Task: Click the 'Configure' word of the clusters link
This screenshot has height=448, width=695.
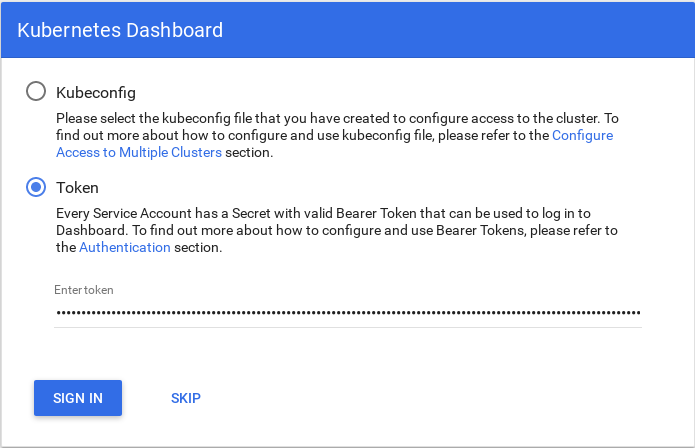Action: (583, 135)
